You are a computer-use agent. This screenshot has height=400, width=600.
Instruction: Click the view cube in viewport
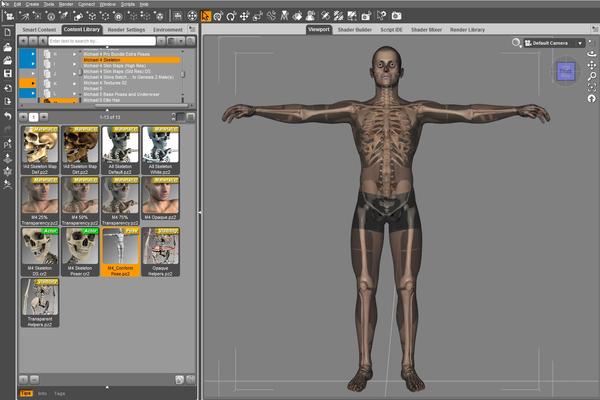(x=565, y=70)
